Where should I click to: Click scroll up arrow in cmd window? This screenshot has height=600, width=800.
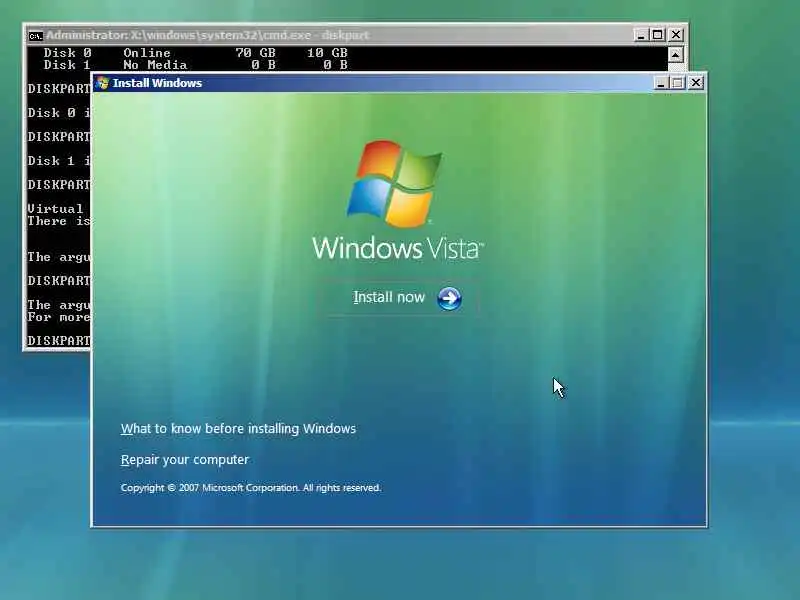point(676,55)
